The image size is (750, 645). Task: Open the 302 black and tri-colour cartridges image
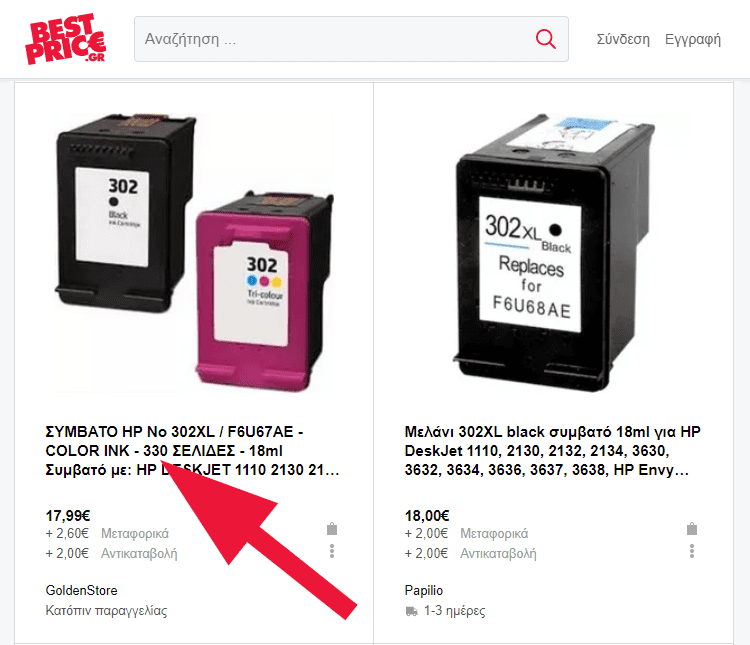194,252
